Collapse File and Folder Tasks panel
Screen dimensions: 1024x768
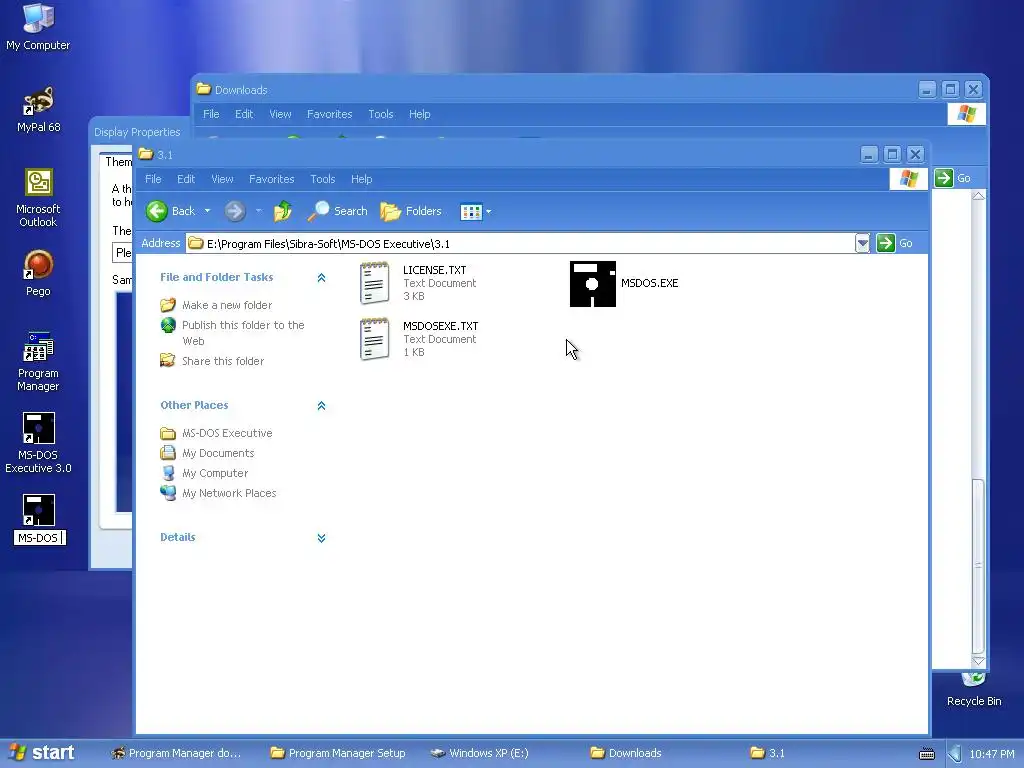point(321,278)
